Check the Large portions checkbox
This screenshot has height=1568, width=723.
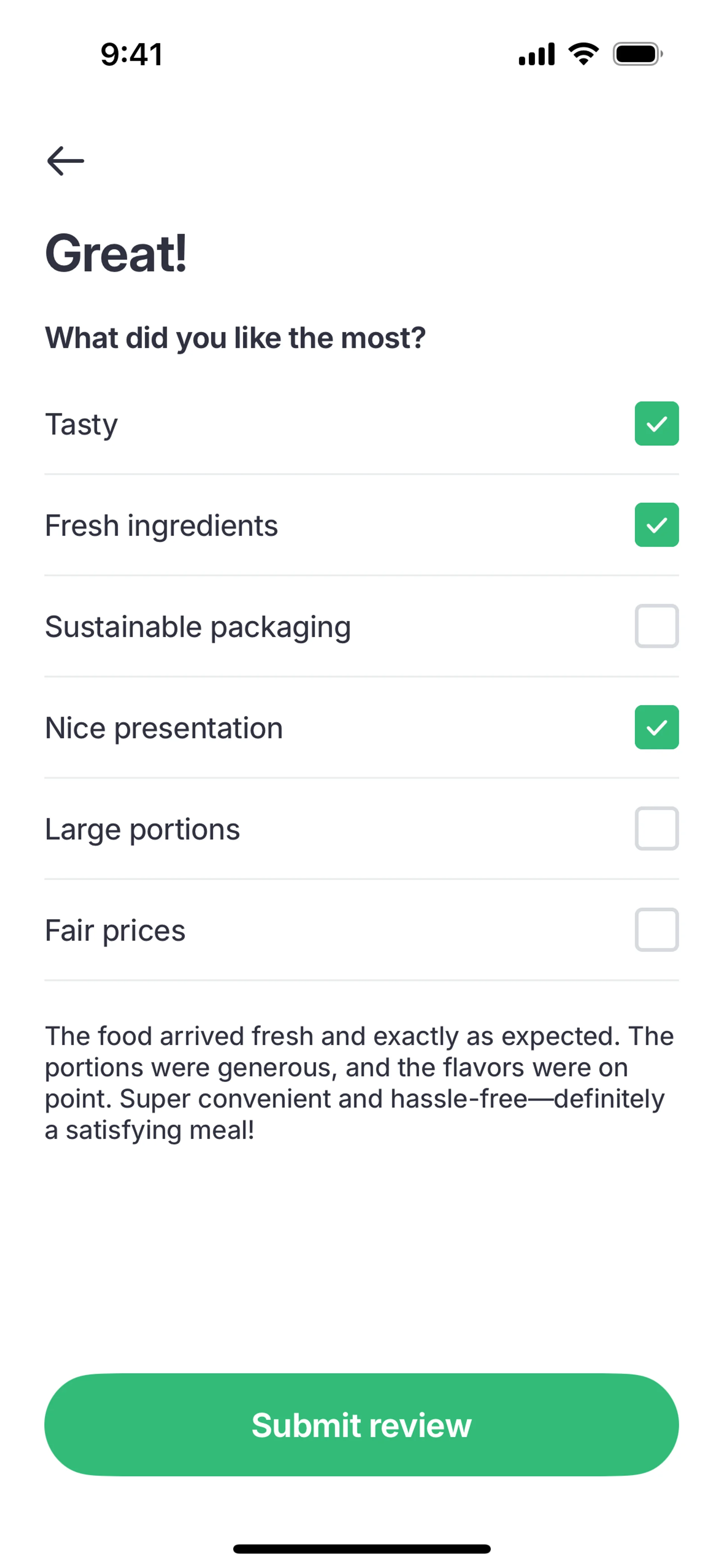click(656, 828)
